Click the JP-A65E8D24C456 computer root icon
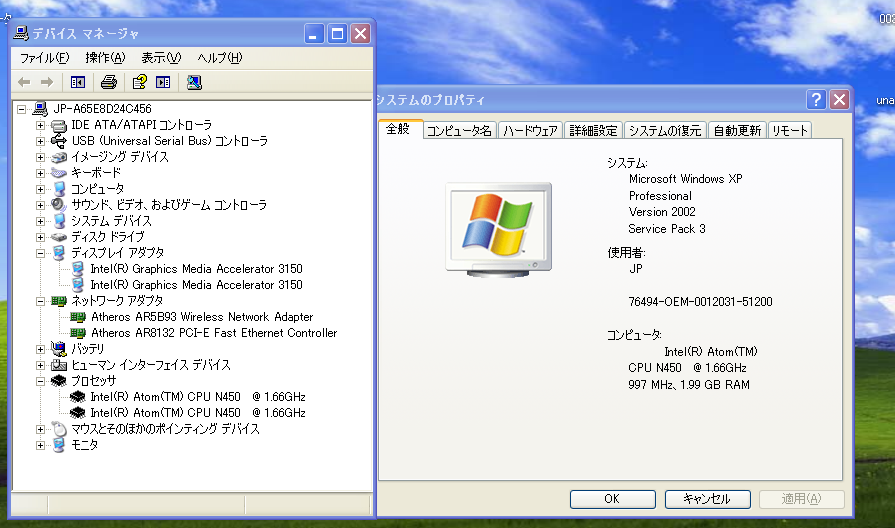The height and width of the screenshot is (528, 895). click(40, 108)
